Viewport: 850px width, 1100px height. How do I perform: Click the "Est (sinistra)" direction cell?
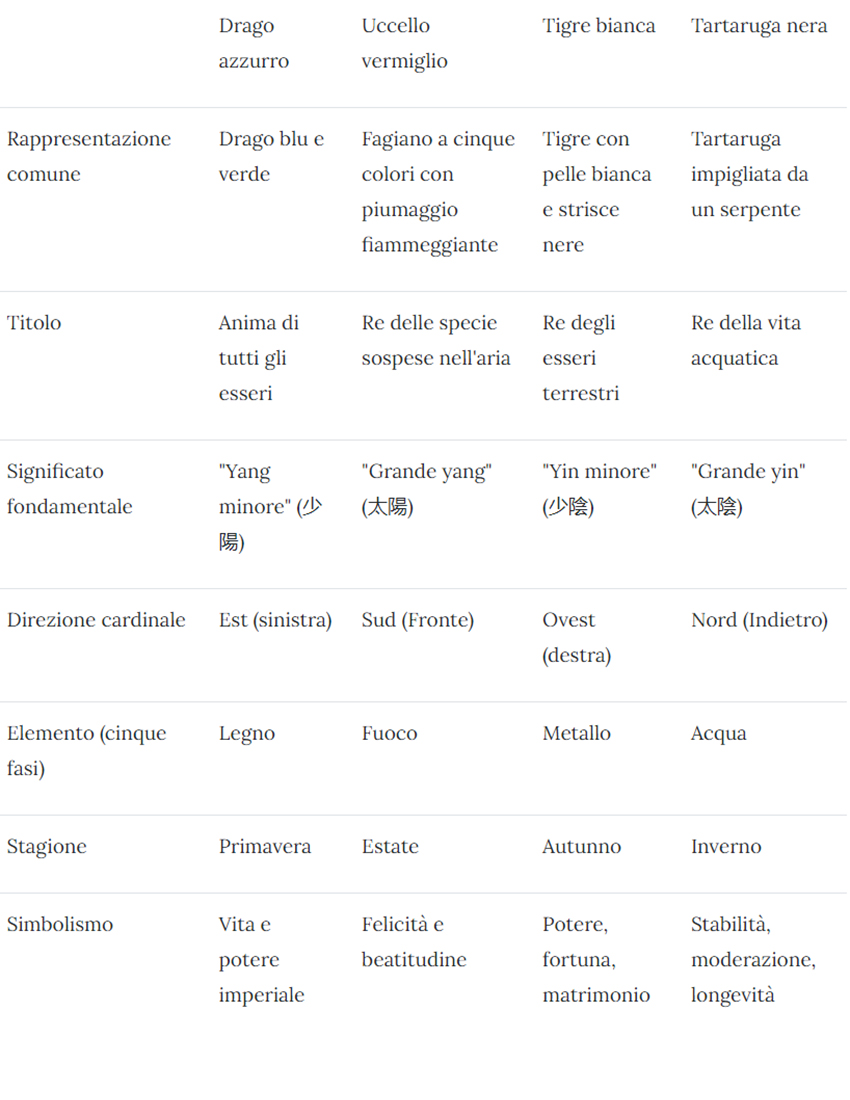[275, 620]
